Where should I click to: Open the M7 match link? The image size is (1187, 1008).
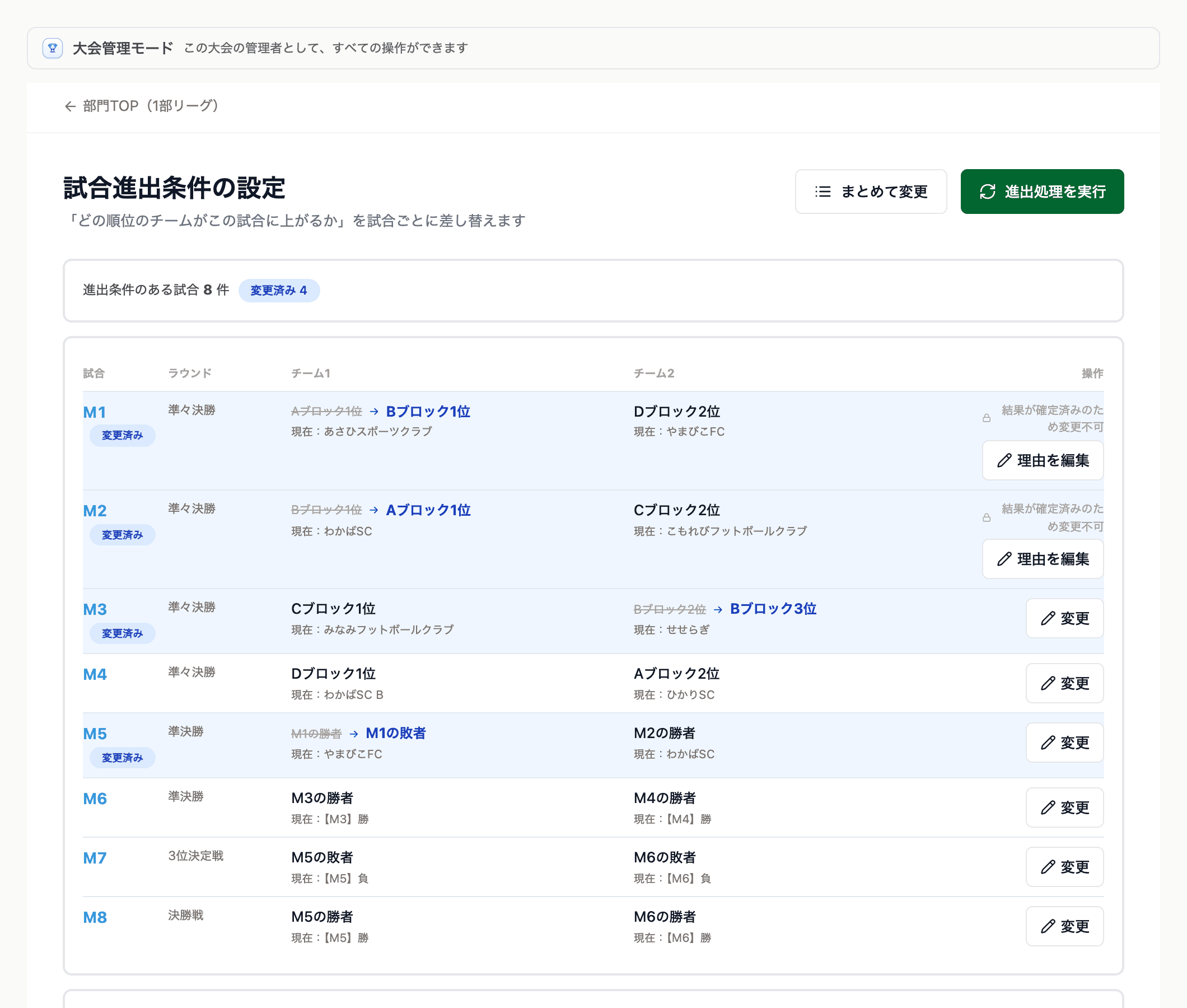[95, 858]
